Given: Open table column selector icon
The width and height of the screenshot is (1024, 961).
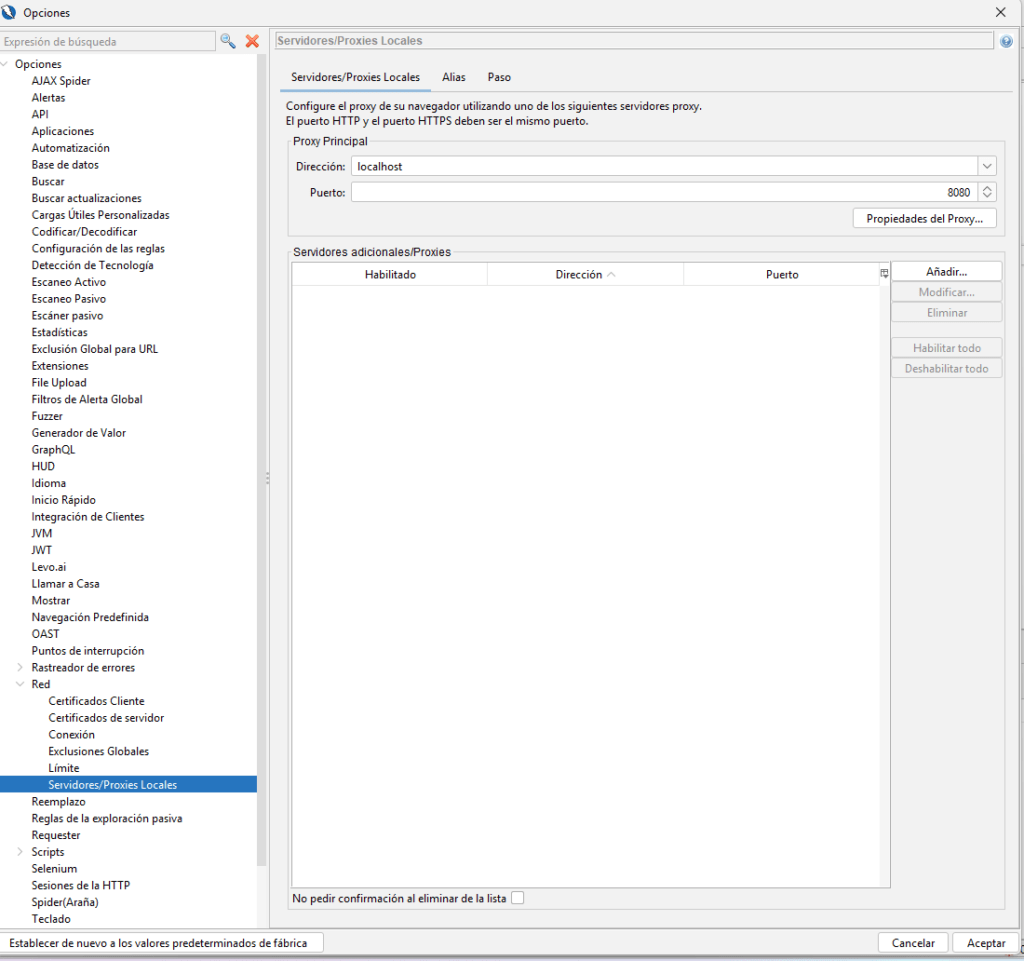Looking at the screenshot, I should pyautogui.click(x=884, y=274).
